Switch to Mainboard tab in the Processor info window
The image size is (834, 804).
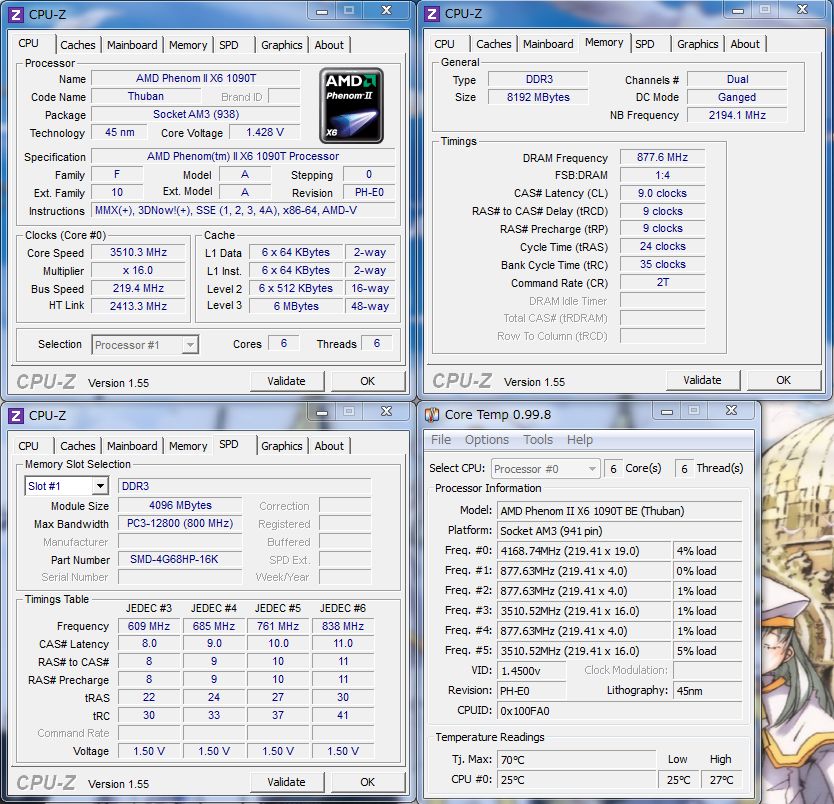click(132, 45)
